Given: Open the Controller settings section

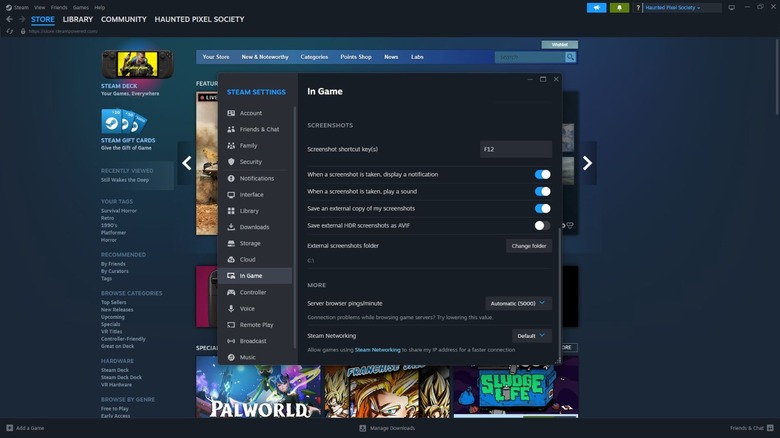Looking at the screenshot, I should [253, 292].
